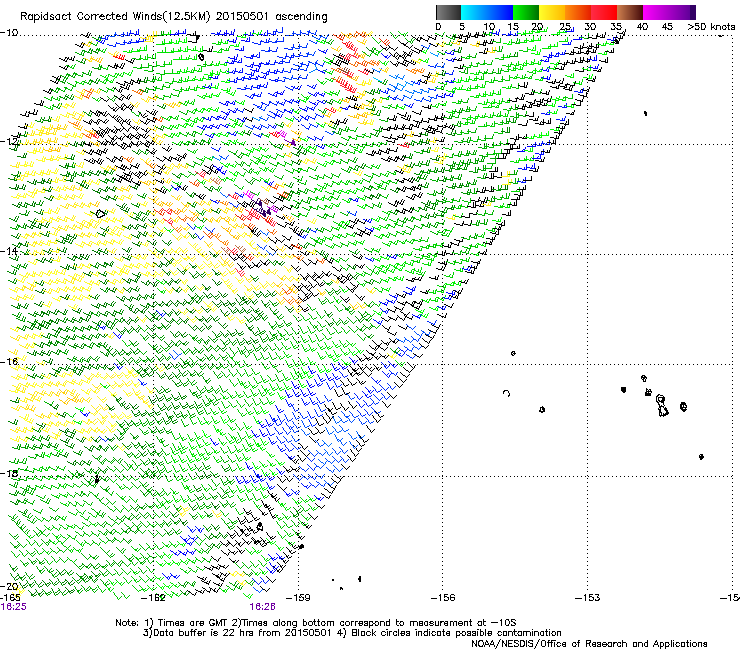
Task: Click the '-165' longitude axis label
Action: pos(10,598)
